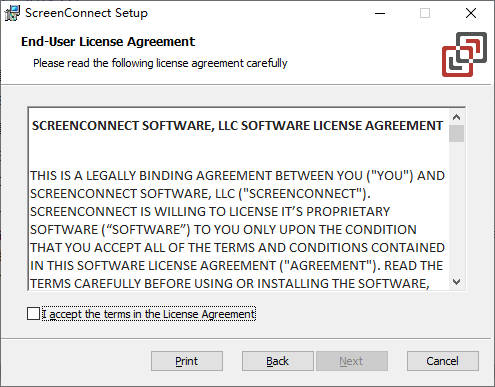495x387 pixels.
Task: Click the software license agreement bold title
Action: (237, 126)
